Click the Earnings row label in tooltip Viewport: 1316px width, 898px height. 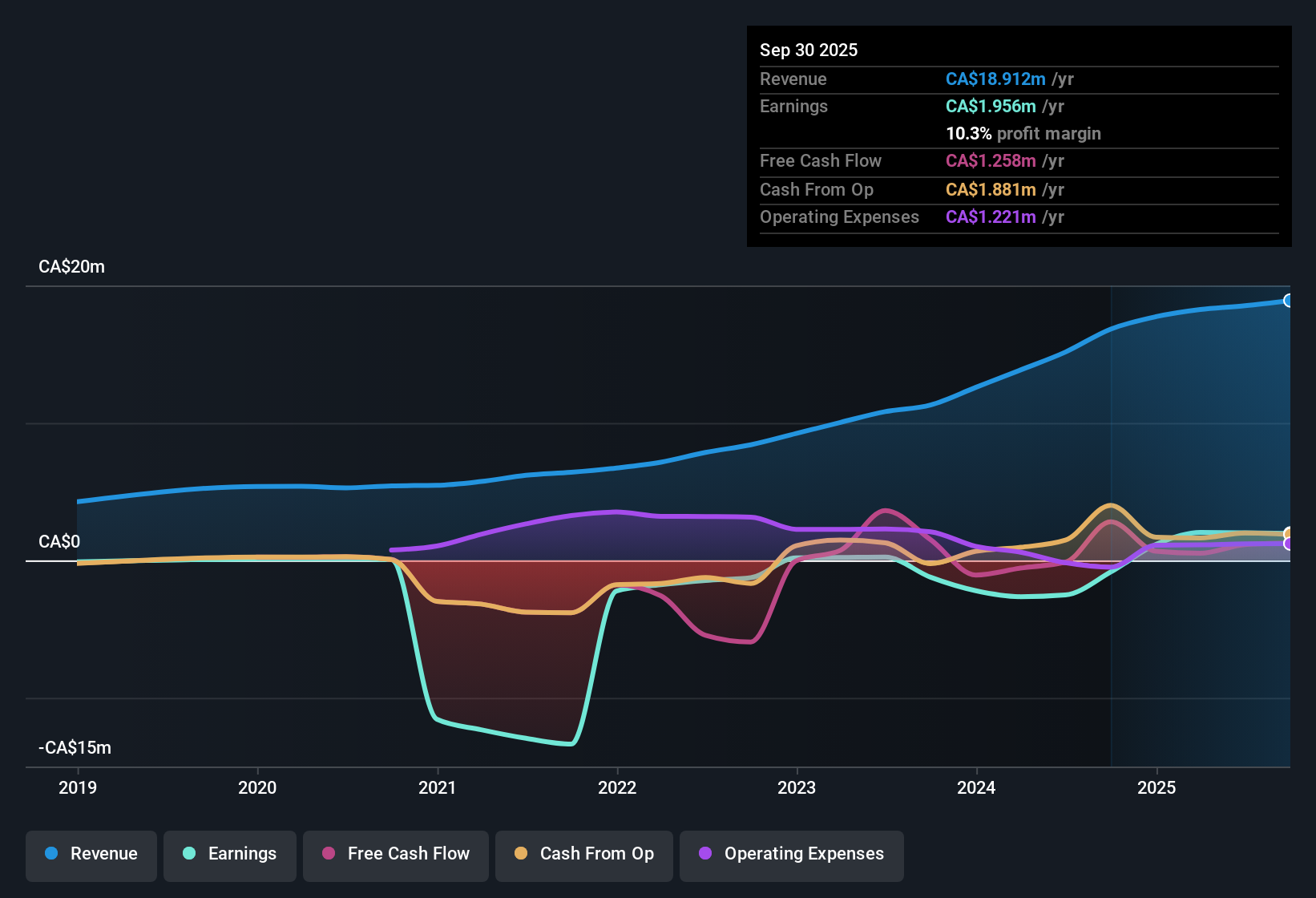(x=793, y=106)
